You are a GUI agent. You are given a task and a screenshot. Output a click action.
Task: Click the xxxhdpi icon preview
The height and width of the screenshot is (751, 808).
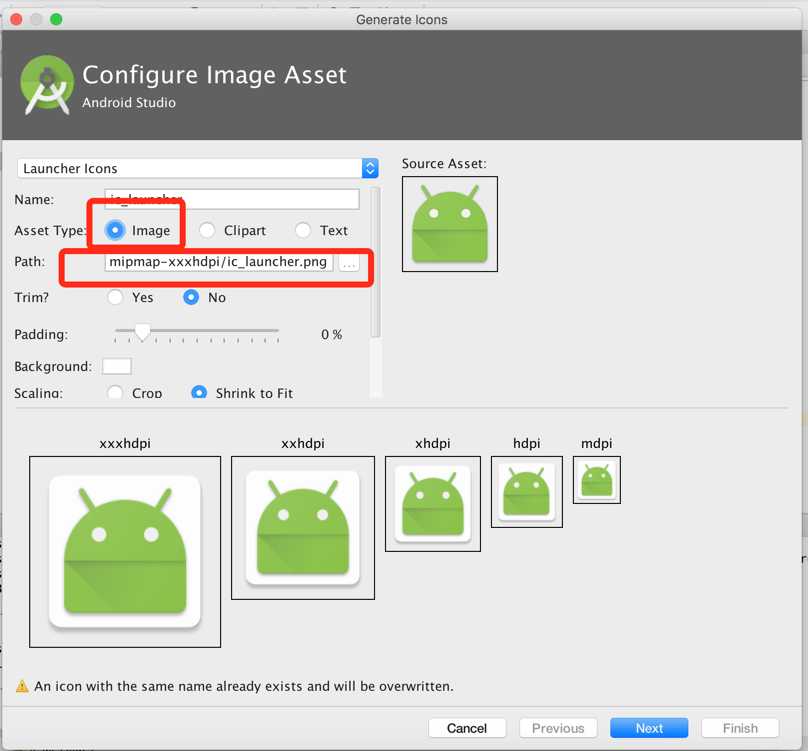coord(125,552)
